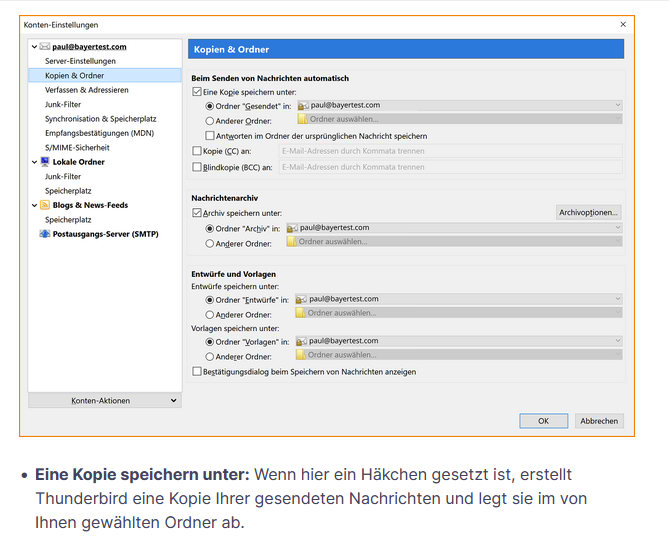Open Server-Einstellungen in the sidebar

(x=80, y=61)
